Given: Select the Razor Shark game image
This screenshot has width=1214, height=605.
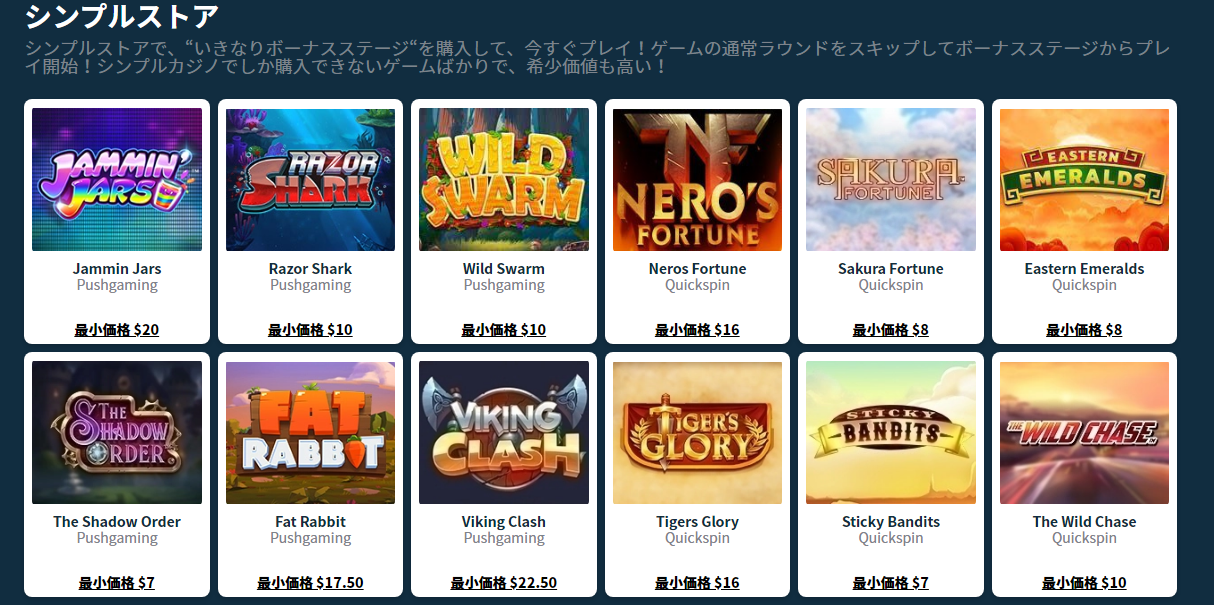Looking at the screenshot, I should click(310, 180).
